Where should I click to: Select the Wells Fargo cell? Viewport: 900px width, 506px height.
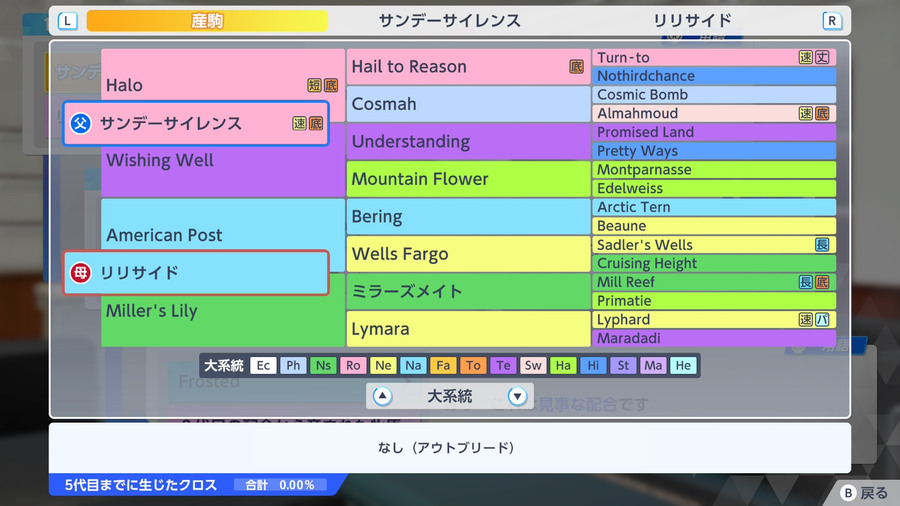click(x=468, y=254)
